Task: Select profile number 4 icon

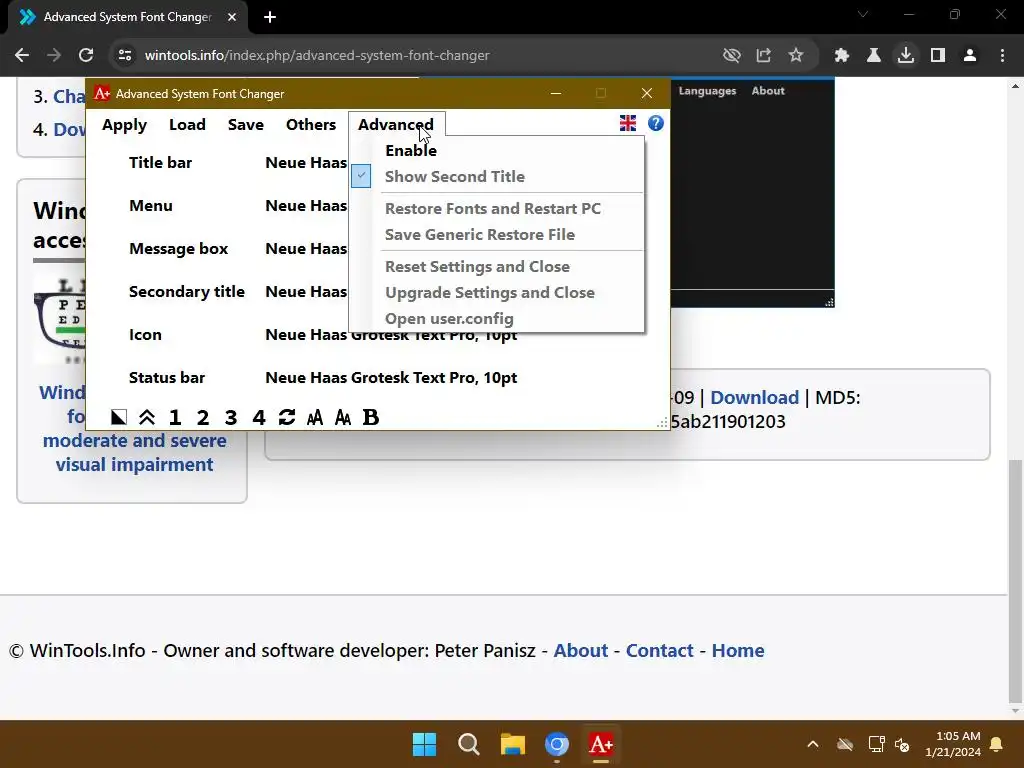Action: tap(259, 417)
